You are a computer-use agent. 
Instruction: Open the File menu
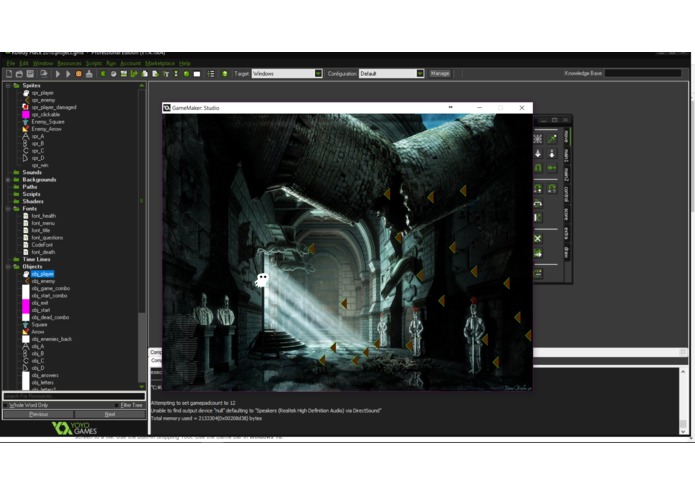(11, 63)
